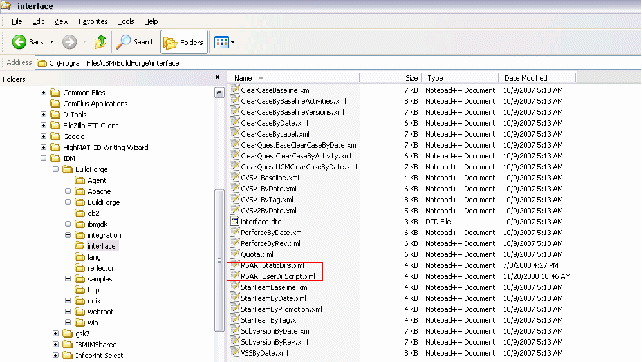
Task: Click the folder tree scroll up arrow
Action: pos(219,93)
